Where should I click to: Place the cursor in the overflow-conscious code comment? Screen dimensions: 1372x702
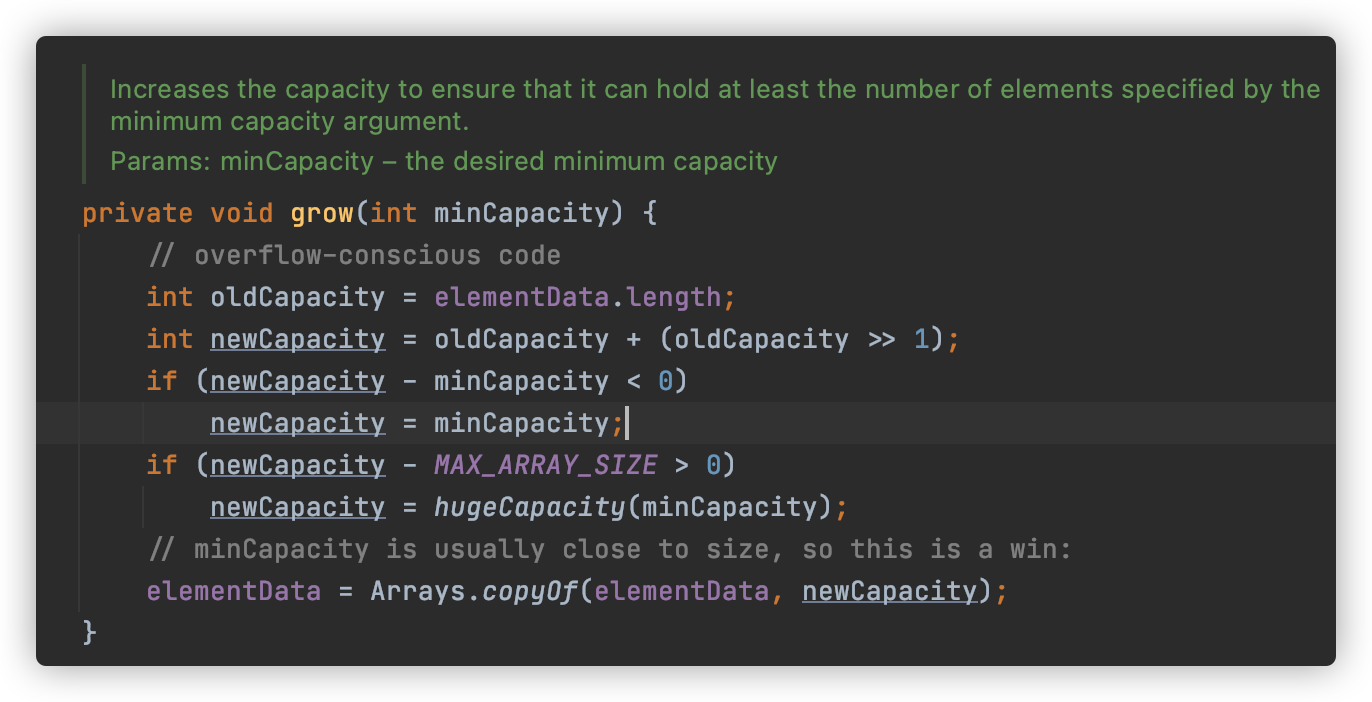click(354, 255)
